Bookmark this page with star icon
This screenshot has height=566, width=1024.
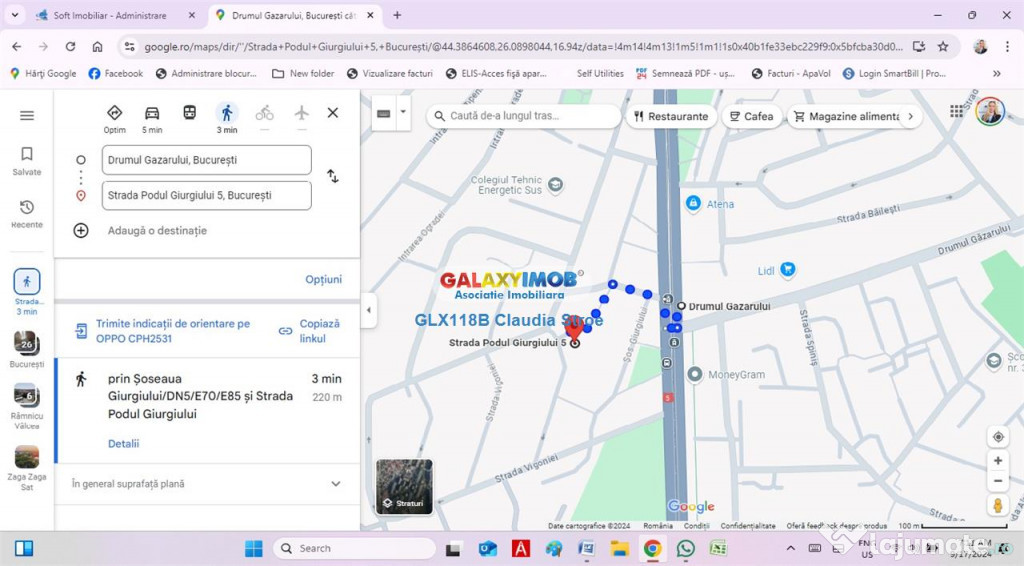[943, 46]
